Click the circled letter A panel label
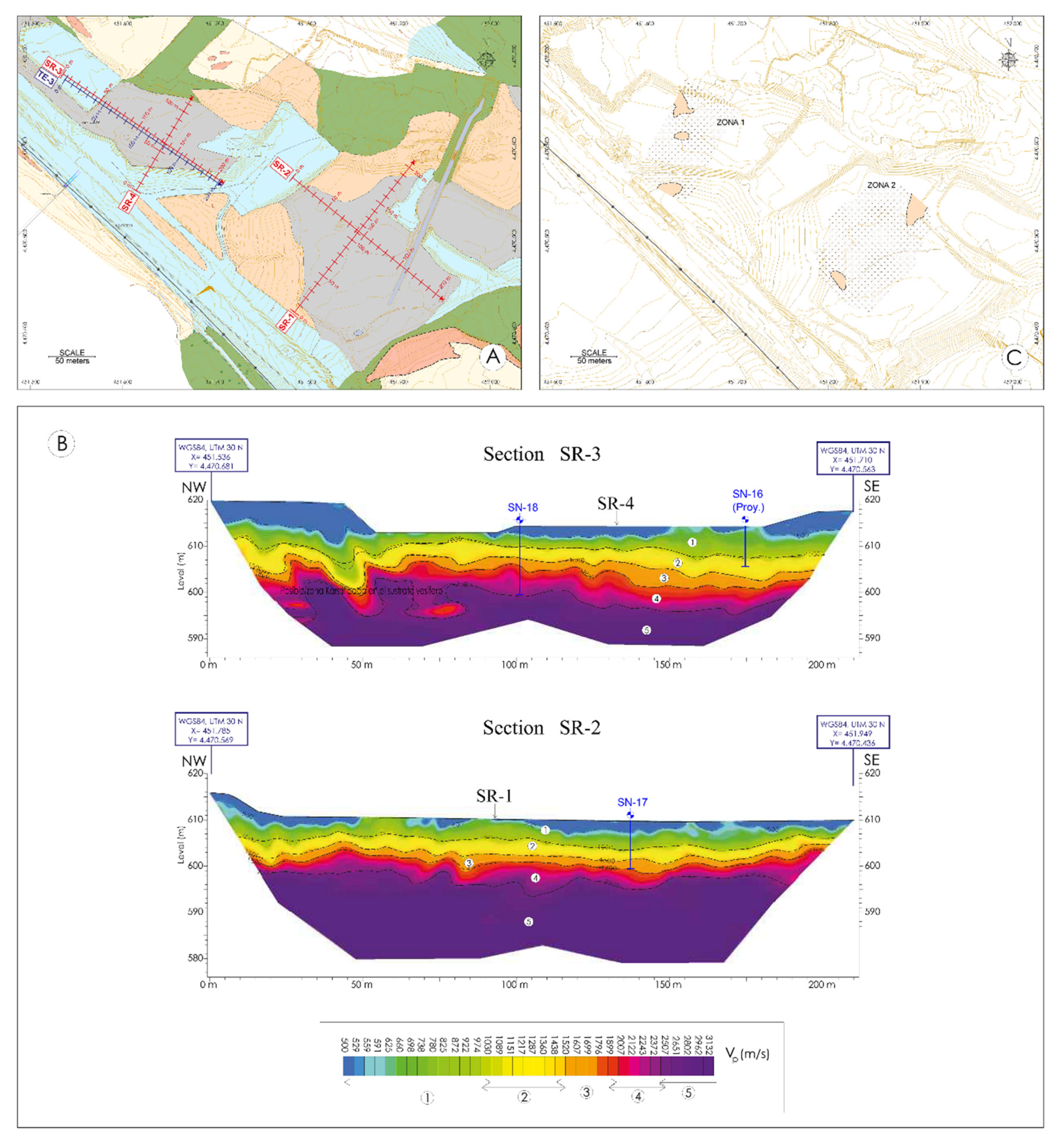This screenshot has width=1064, height=1148. pos(493,357)
